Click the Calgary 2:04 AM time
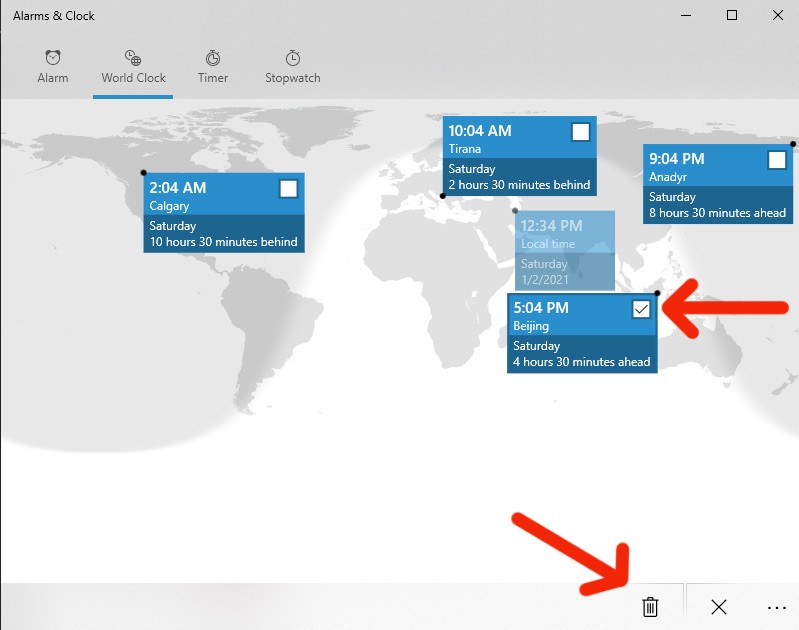The height and width of the screenshot is (630, 799). pos(178,188)
